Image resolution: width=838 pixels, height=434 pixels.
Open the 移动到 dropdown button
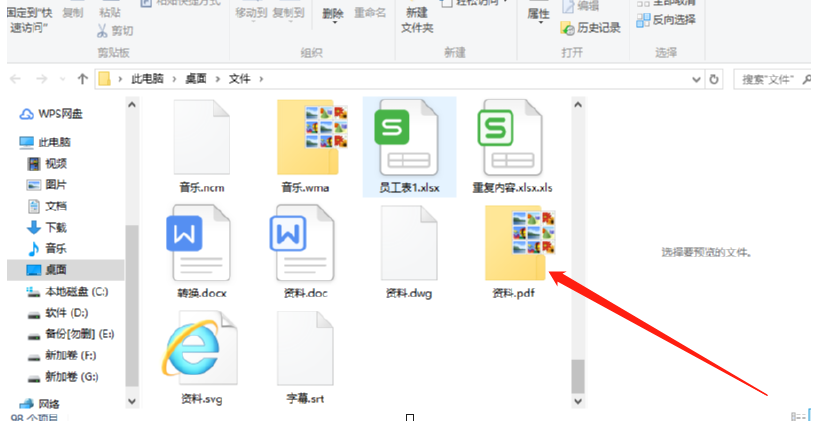tap(251, 13)
